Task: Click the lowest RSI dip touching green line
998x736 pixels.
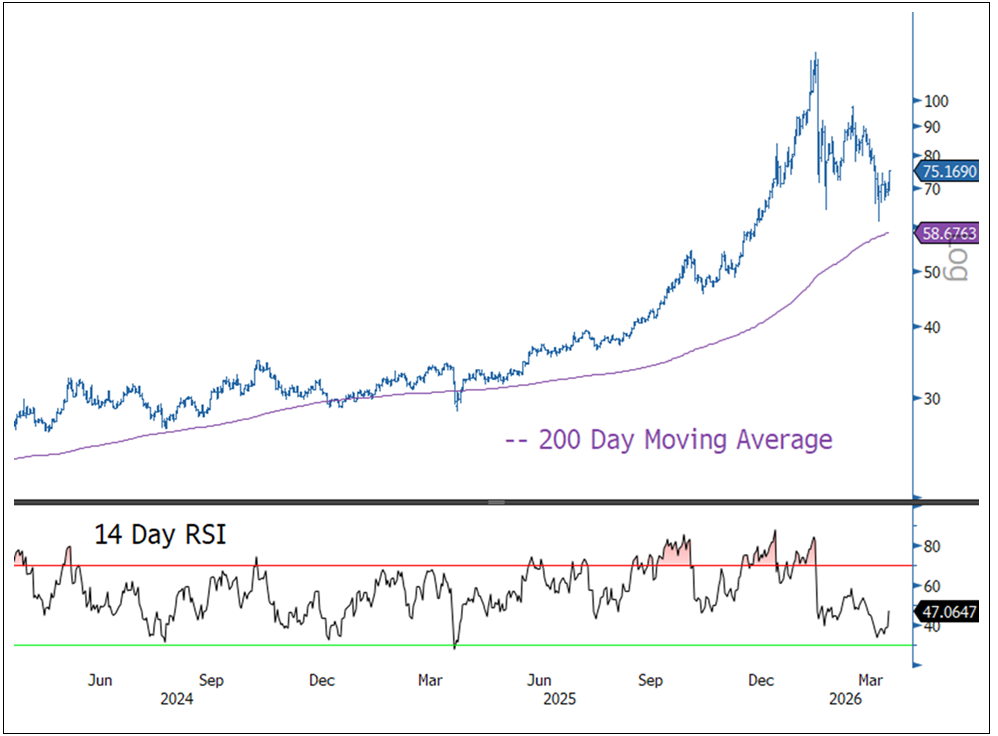Action: (x=454, y=646)
